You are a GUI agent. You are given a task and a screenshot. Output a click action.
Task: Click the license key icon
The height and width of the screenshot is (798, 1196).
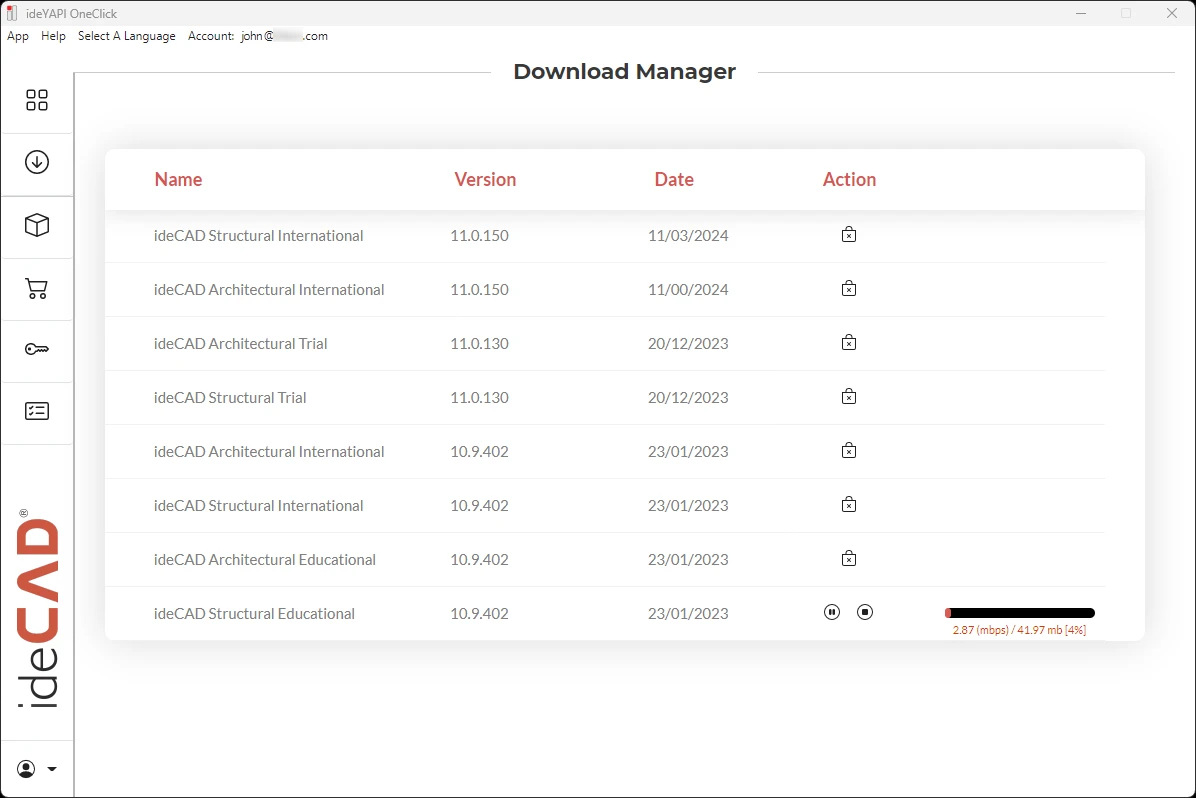[37, 349]
